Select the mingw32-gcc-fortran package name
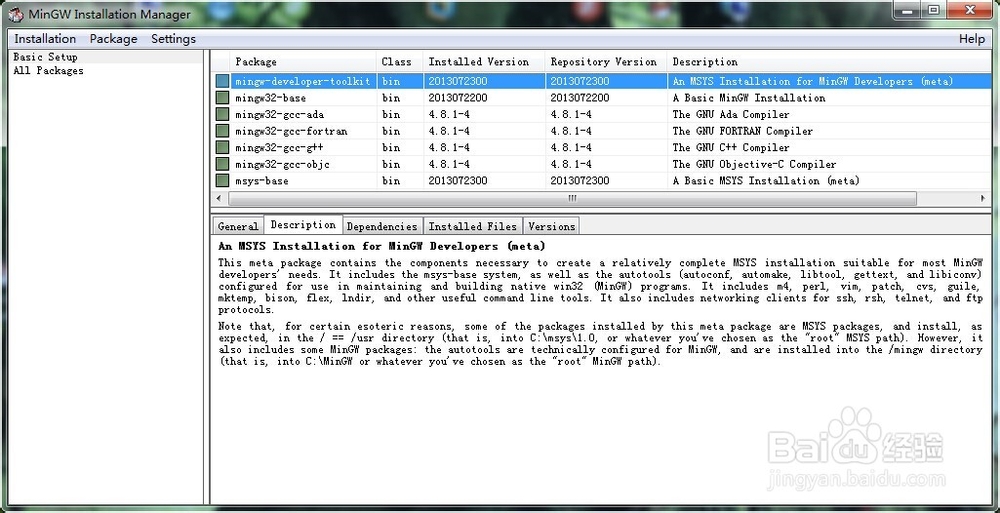Screen dimensions: 1000x513 [291, 131]
